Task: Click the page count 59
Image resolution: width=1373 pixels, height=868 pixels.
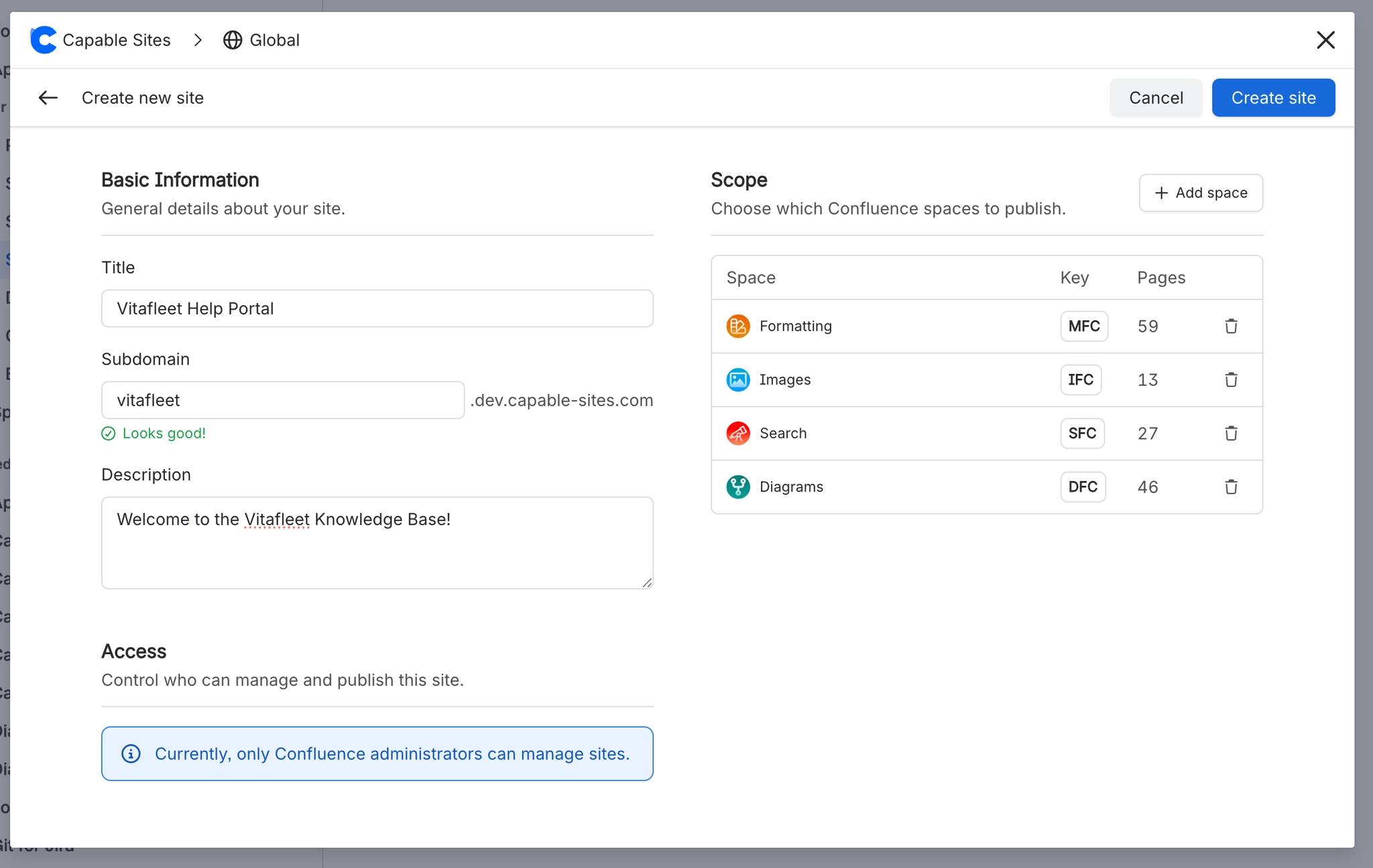Action: (x=1148, y=326)
